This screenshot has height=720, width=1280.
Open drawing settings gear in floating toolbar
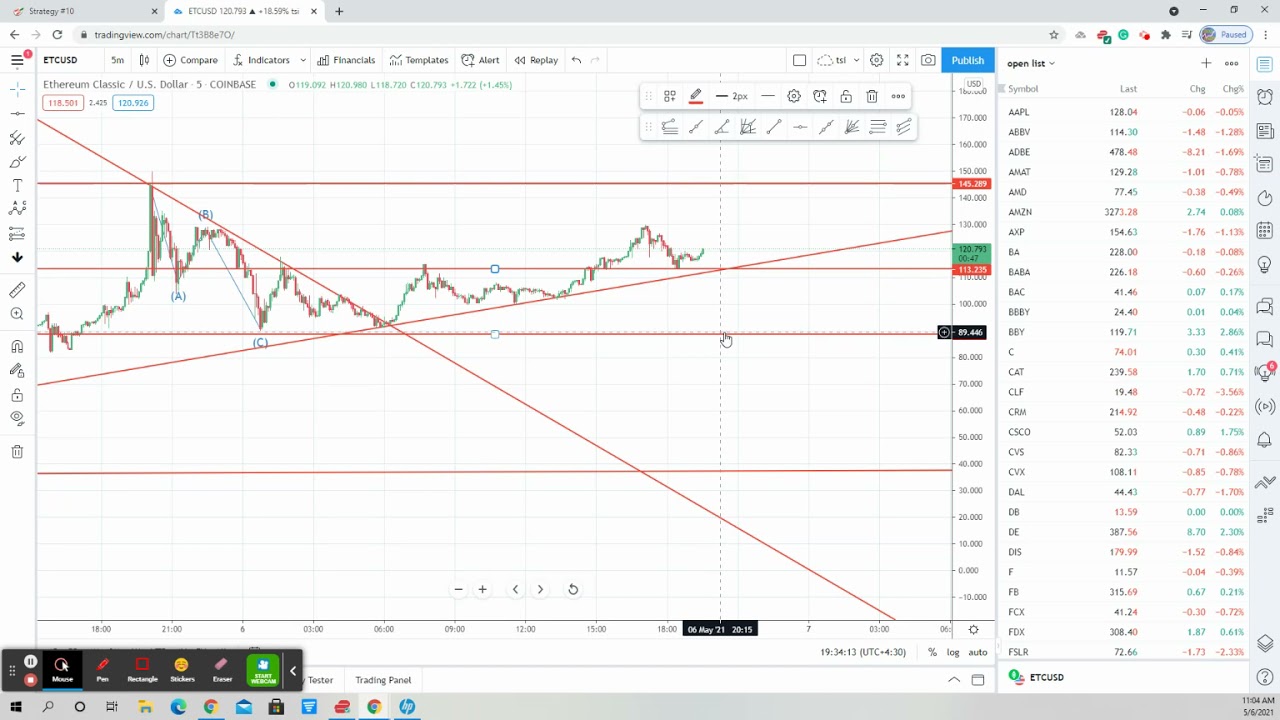[x=793, y=96]
